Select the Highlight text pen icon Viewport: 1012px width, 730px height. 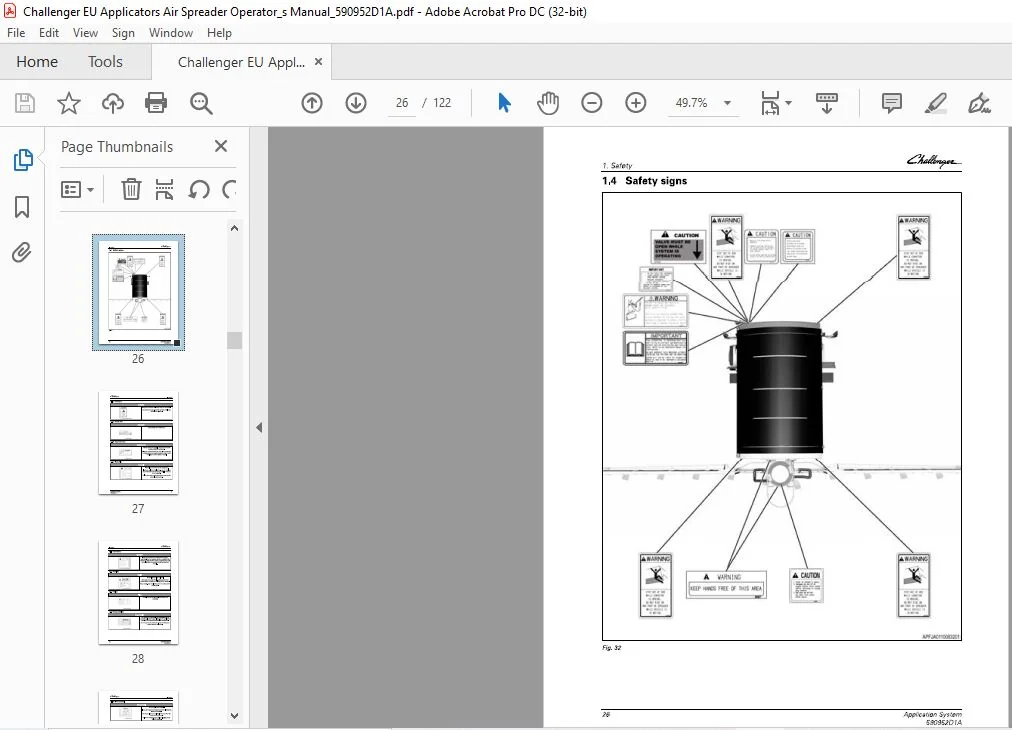[935, 103]
